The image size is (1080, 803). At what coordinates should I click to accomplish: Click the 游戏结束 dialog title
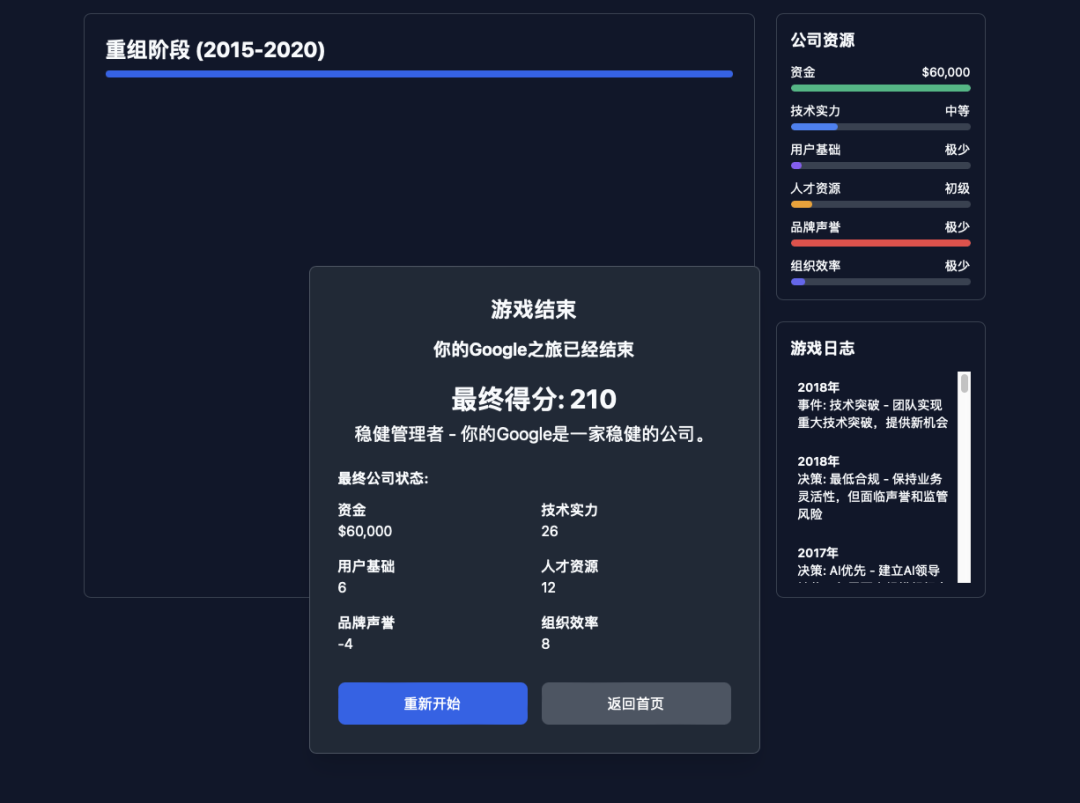534,310
